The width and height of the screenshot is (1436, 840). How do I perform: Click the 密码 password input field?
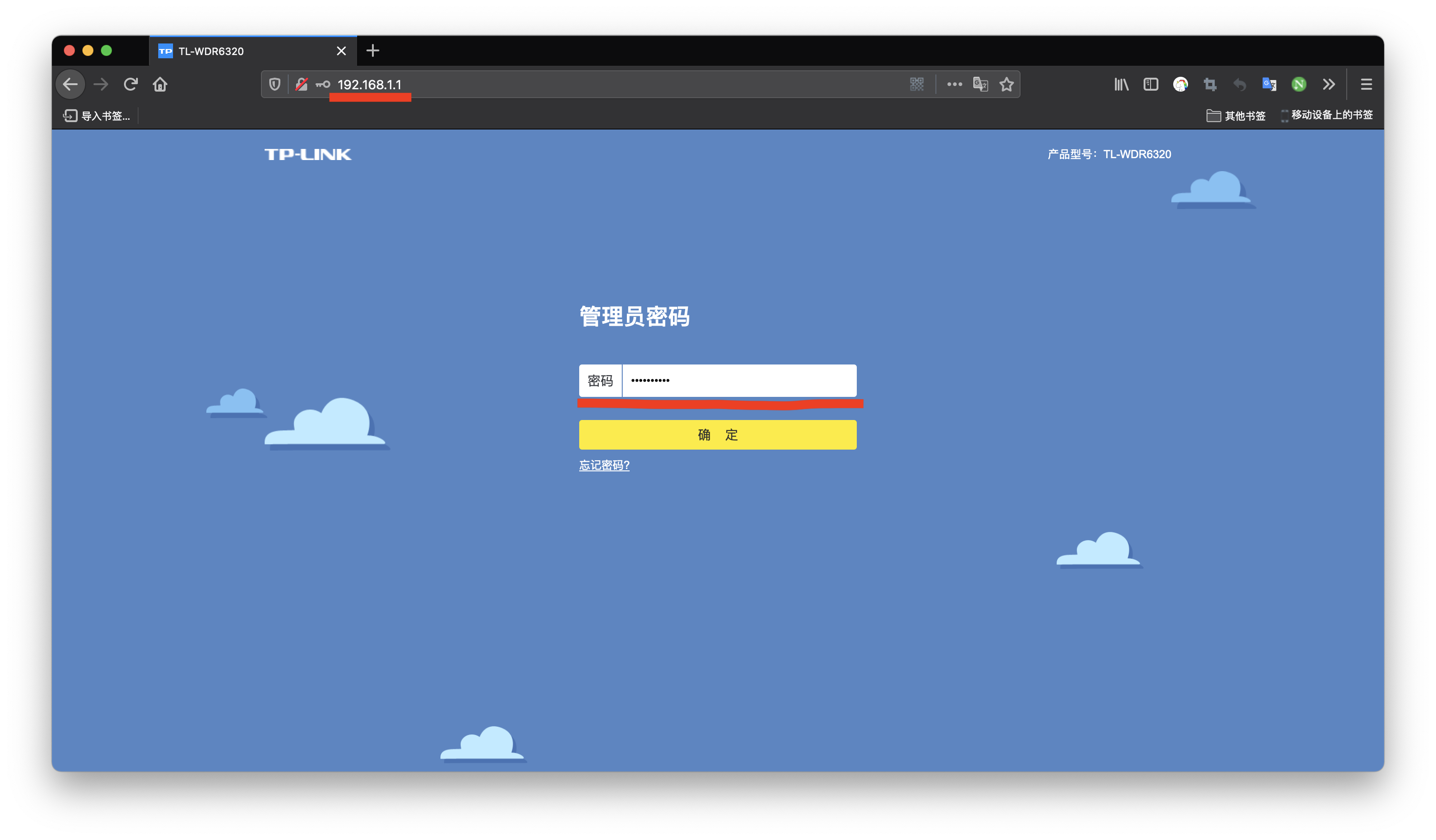coord(738,381)
